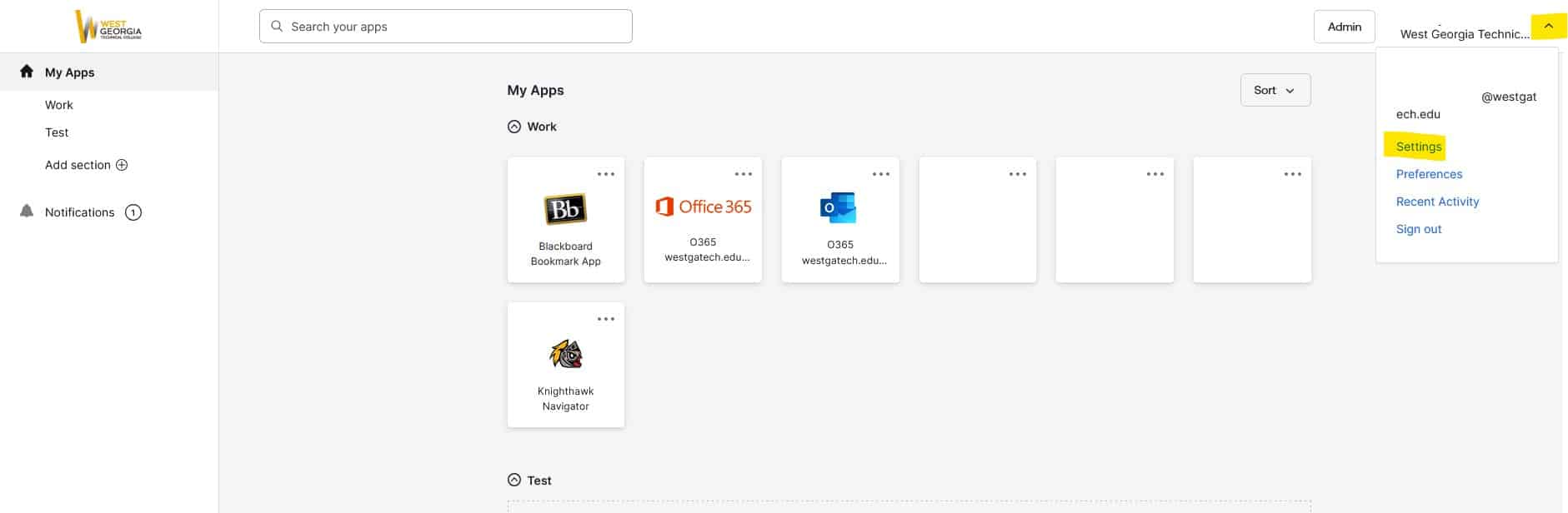The height and width of the screenshot is (513, 1568).
Task: Open the Blackboard Bookmark App icon
Action: click(x=565, y=209)
